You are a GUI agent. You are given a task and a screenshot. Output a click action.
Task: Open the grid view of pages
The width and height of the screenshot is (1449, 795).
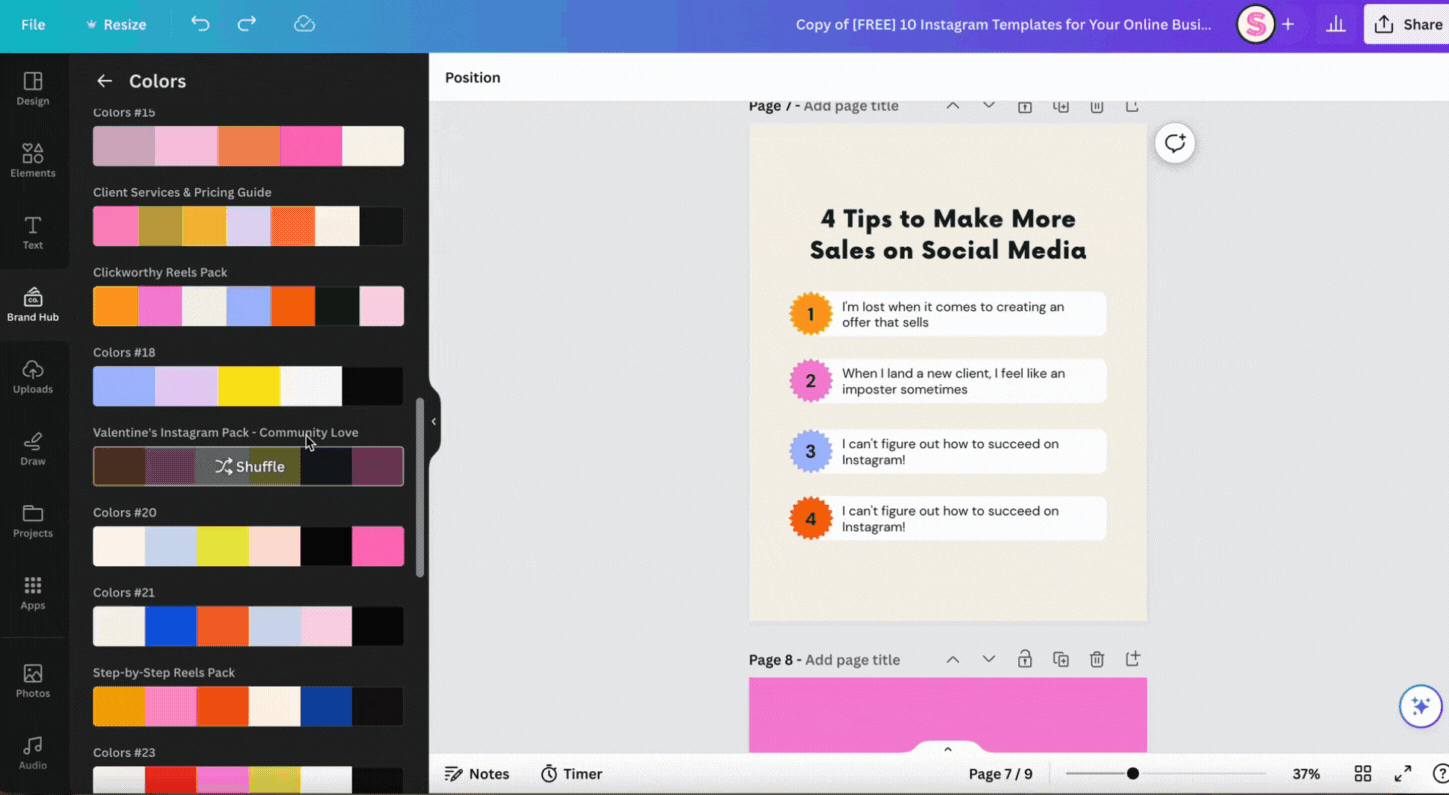1363,774
